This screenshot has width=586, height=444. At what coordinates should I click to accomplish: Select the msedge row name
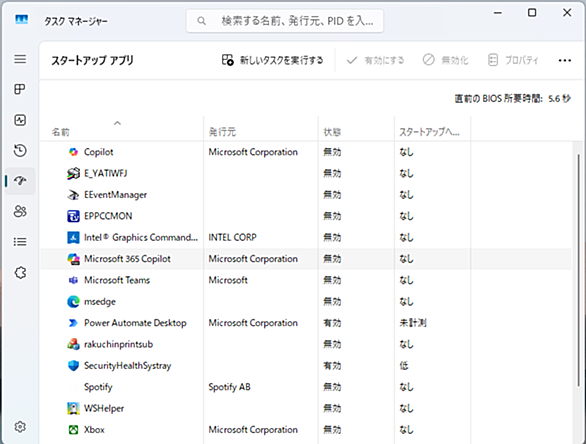100,302
